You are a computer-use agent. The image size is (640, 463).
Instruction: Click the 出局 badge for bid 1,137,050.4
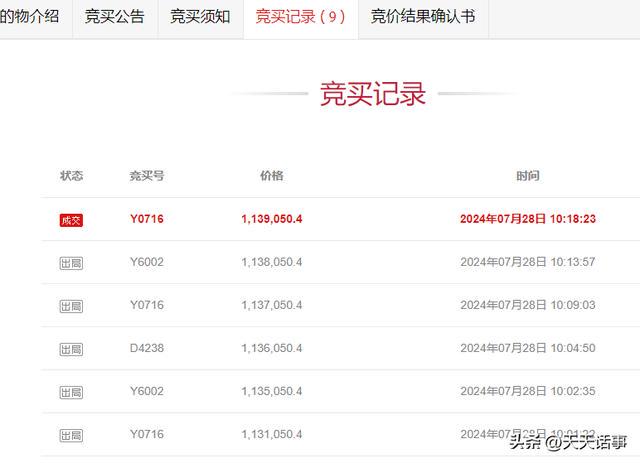[71, 306]
